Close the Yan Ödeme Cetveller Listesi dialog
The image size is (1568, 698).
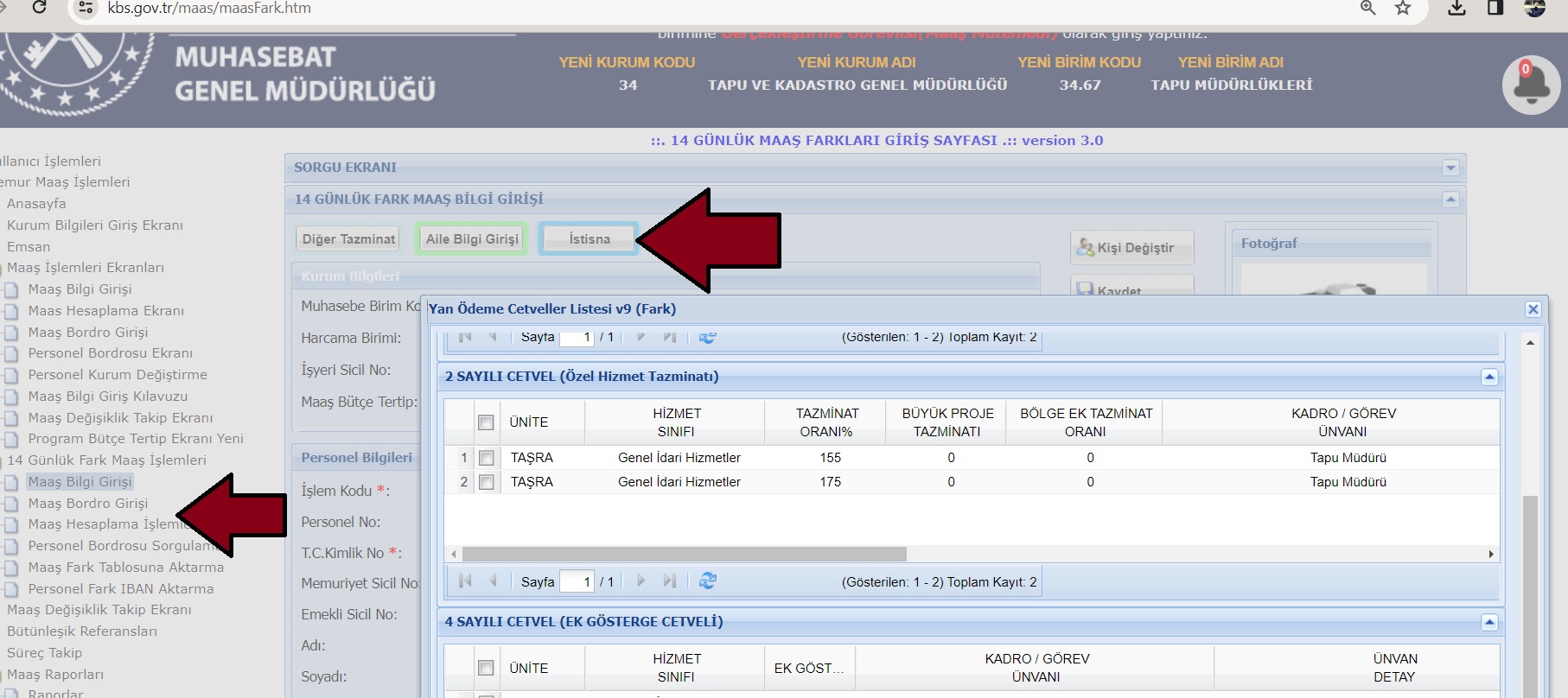click(1533, 309)
